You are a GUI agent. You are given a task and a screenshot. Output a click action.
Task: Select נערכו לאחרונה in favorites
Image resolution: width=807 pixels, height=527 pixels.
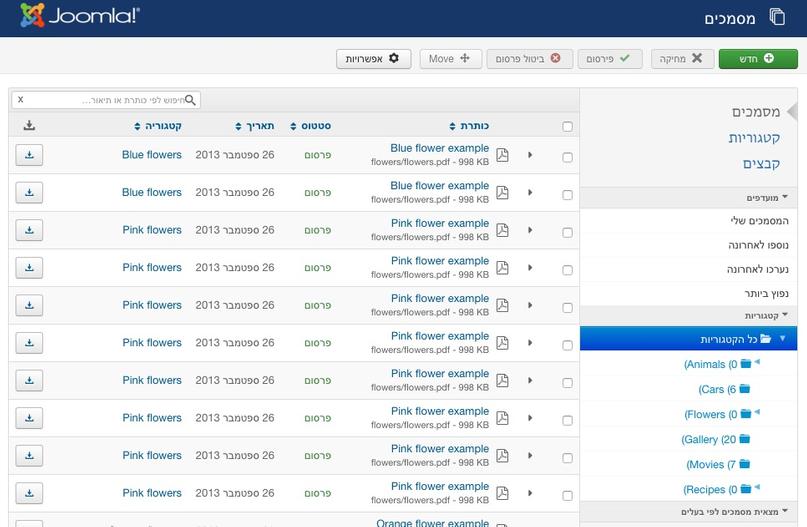(758, 269)
